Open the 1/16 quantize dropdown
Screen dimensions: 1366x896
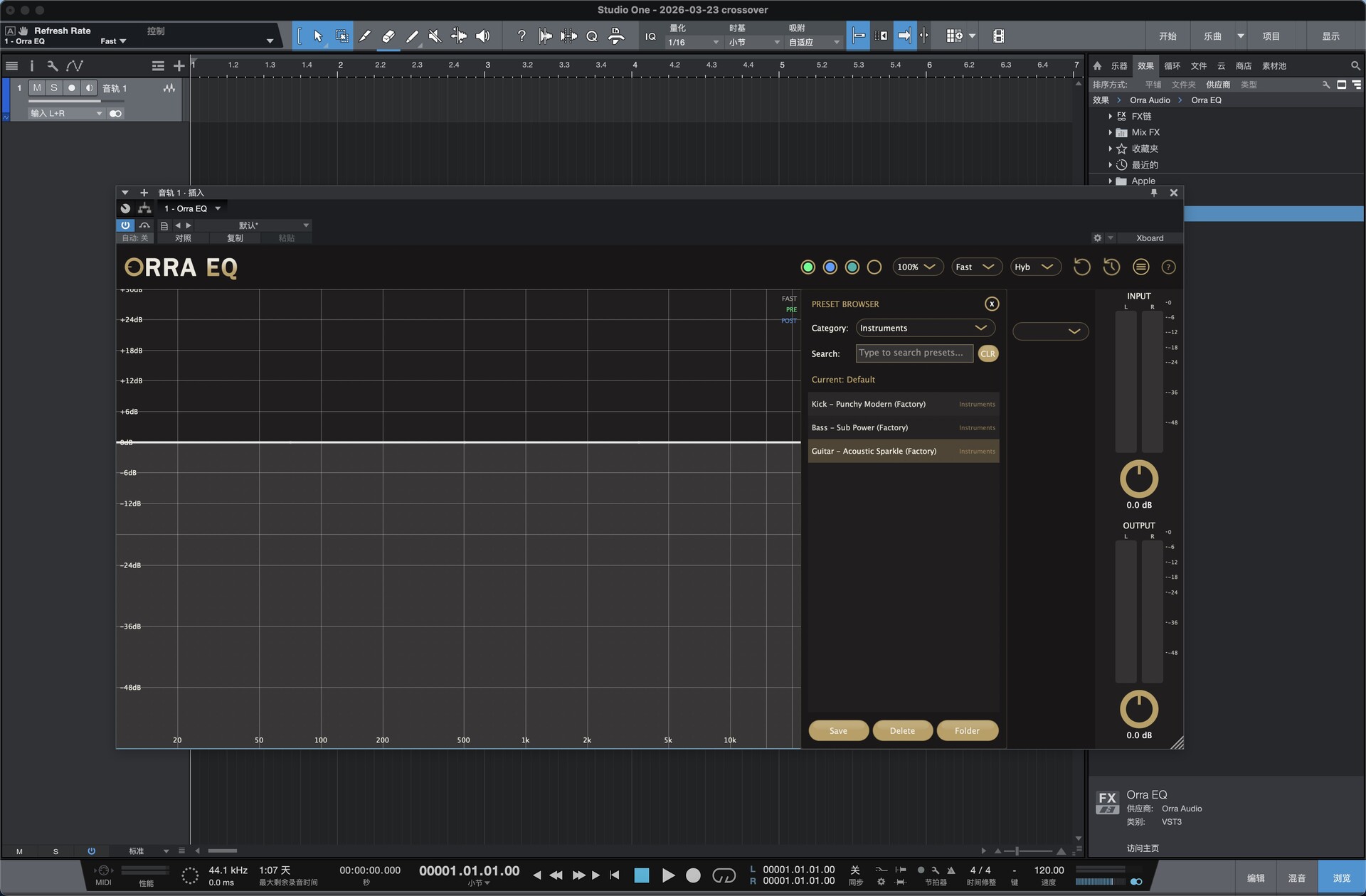(x=693, y=42)
